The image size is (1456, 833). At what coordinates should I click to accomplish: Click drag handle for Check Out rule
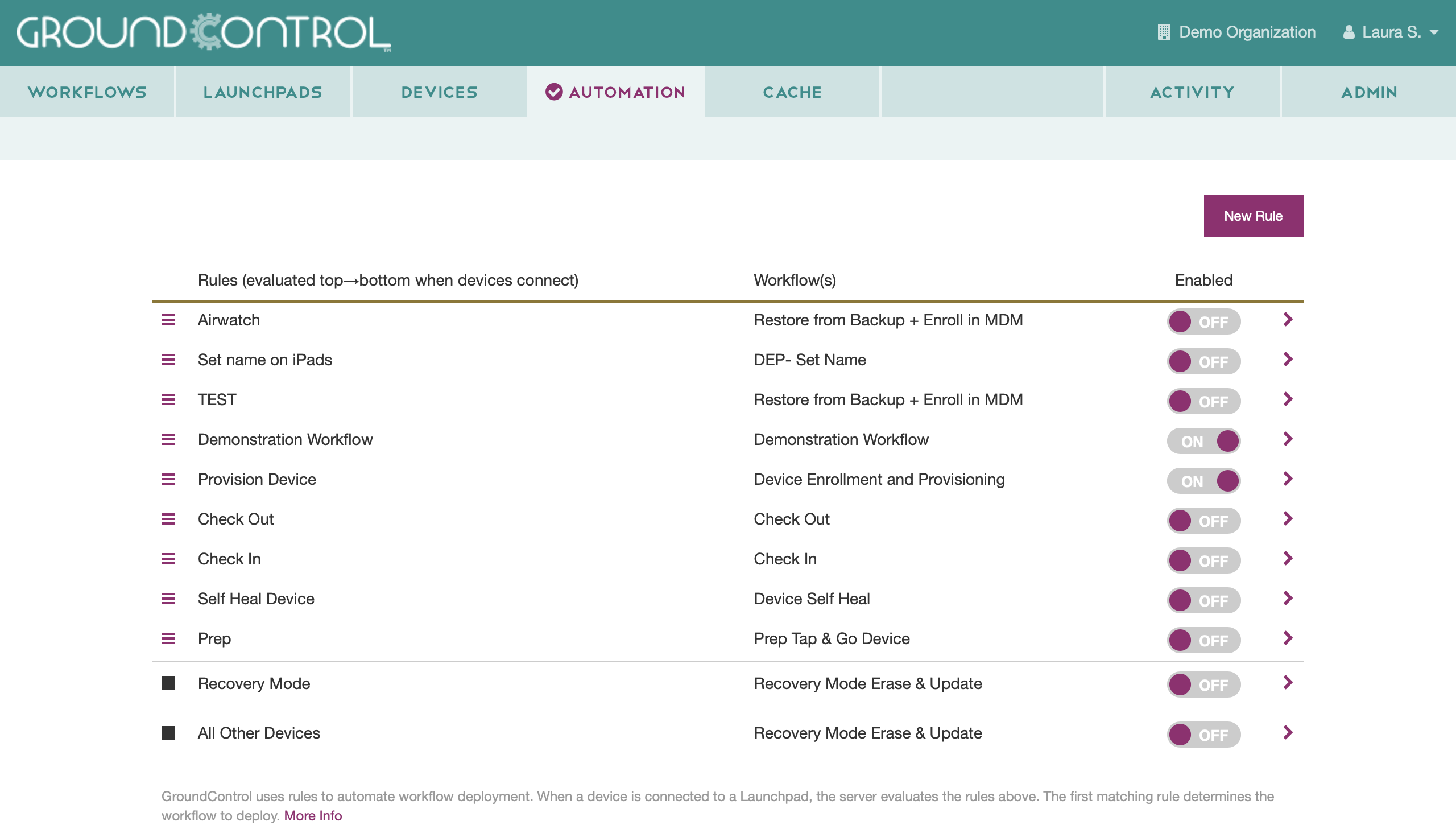pos(168,519)
